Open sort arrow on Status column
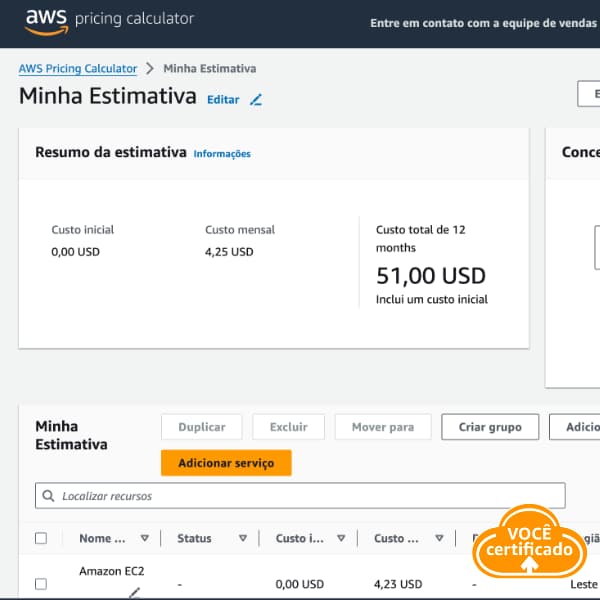 click(243, 538)
